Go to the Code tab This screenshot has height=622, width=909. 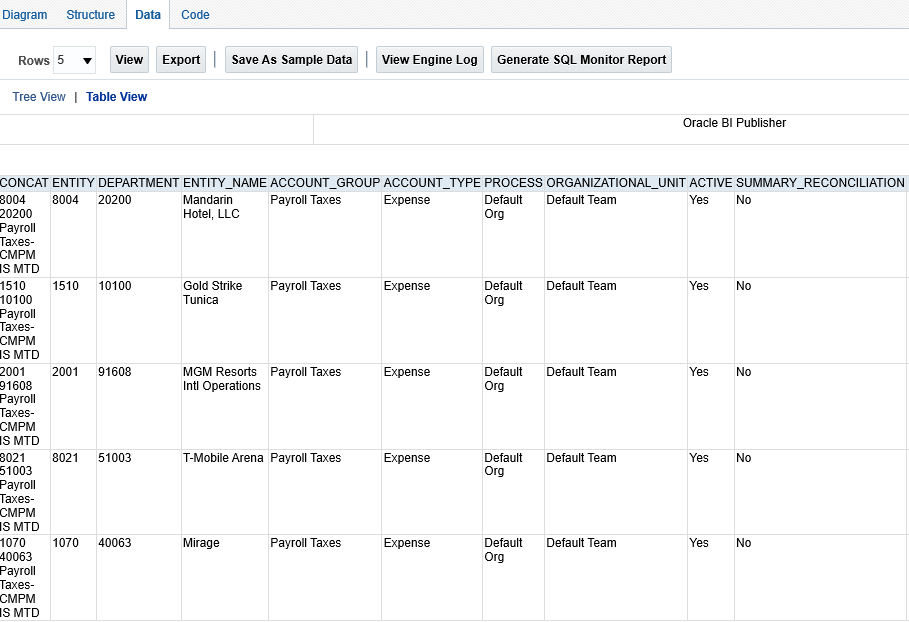click(195, 15)
